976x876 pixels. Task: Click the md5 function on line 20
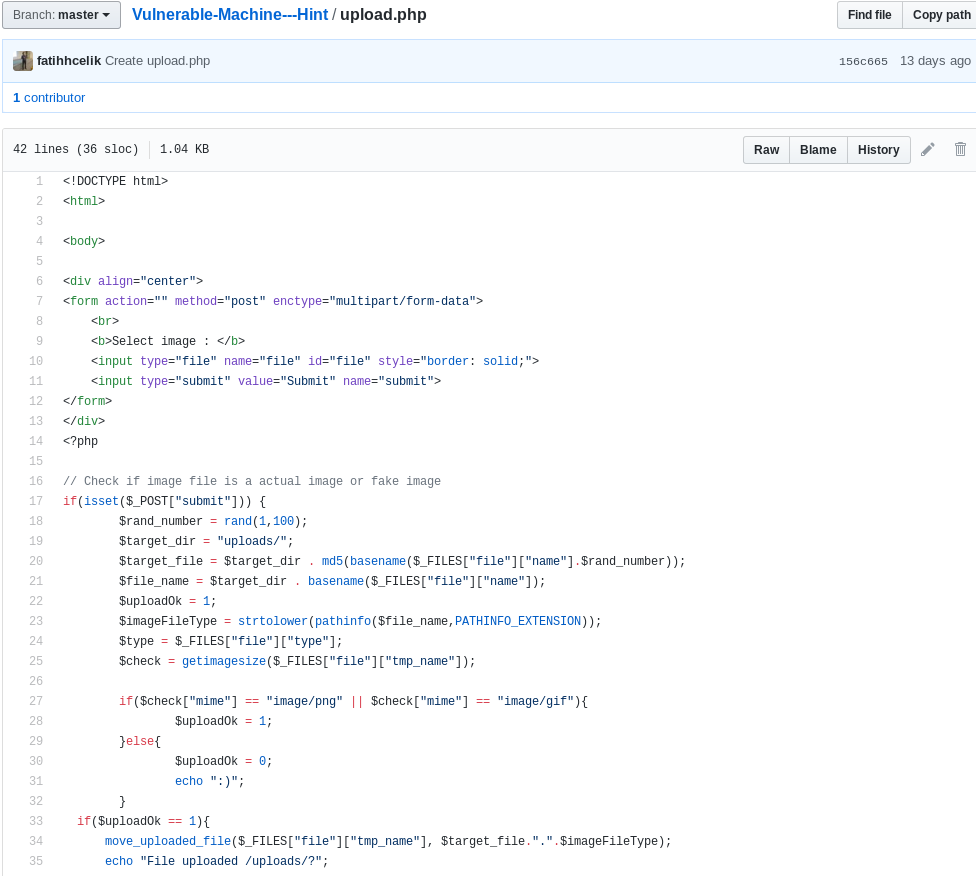pos(332,561)
